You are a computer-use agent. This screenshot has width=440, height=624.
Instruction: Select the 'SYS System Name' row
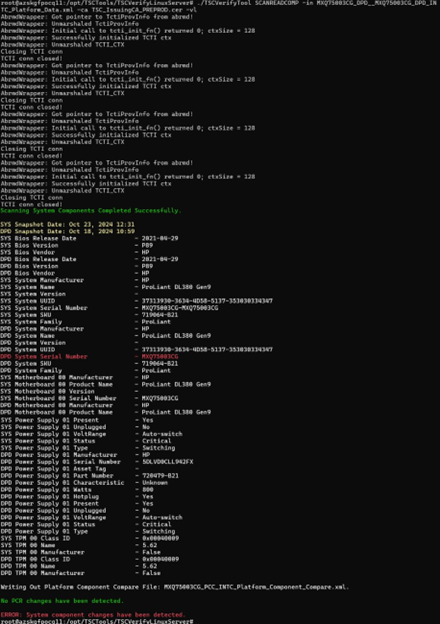(105, 287)
